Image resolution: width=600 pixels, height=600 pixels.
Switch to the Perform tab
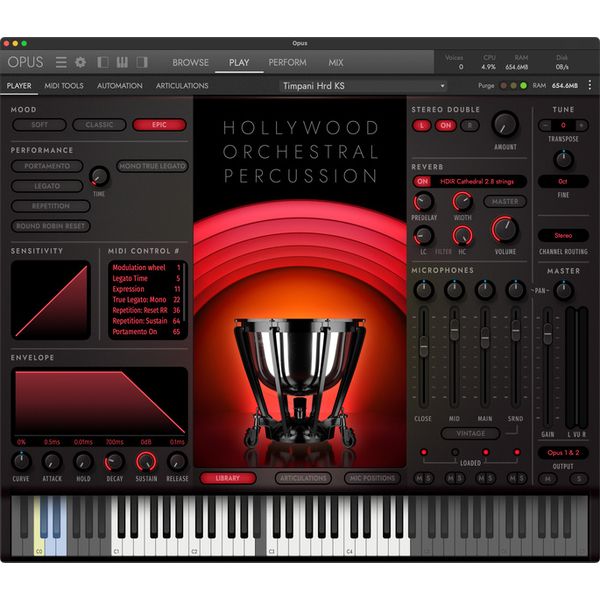point(287,62)
